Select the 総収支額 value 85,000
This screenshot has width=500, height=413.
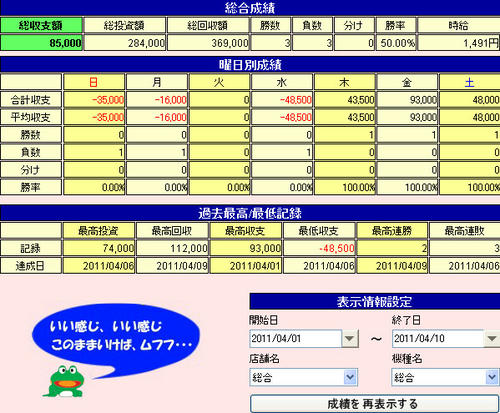pos(41,43)
